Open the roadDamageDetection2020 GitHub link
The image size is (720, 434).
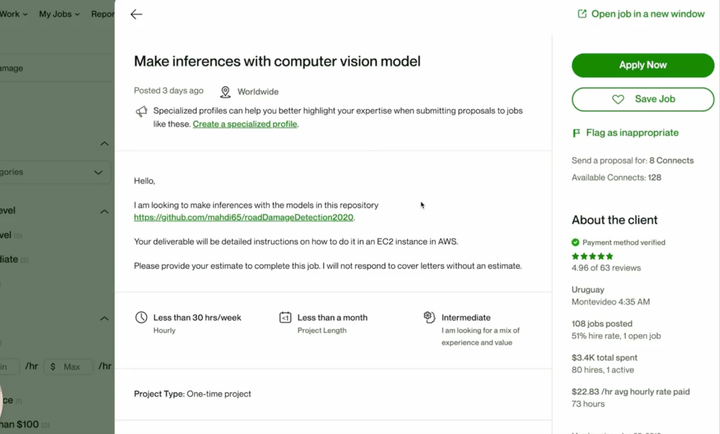tap(243, 217)
